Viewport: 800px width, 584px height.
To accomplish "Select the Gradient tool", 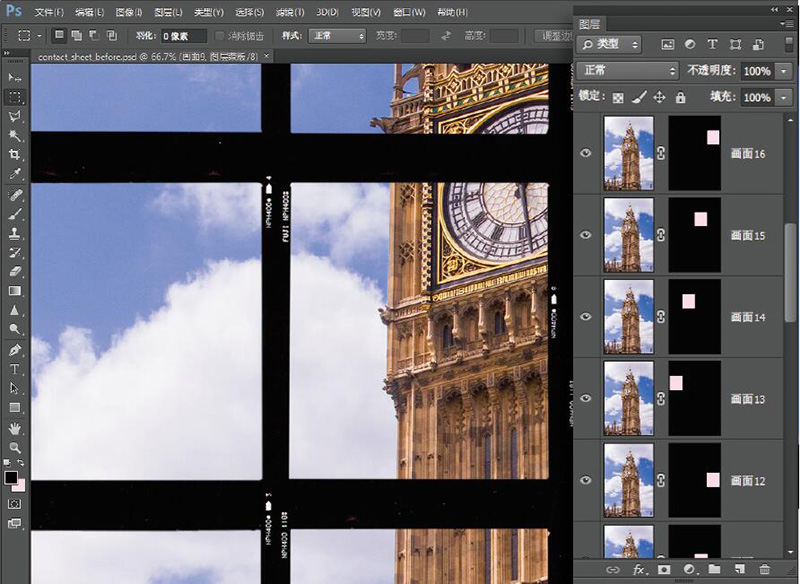I will [x=15, y=291].
